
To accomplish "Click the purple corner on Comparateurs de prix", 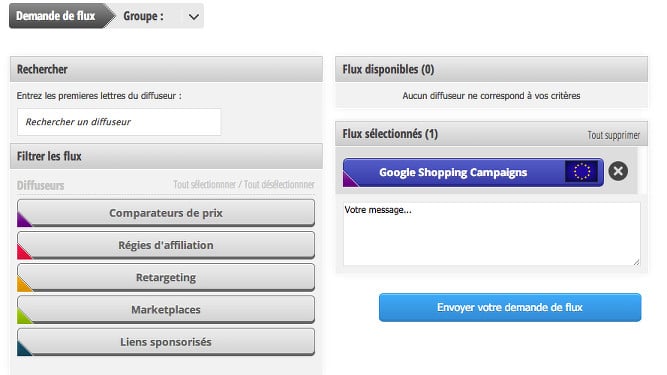I will coord(23,219).
